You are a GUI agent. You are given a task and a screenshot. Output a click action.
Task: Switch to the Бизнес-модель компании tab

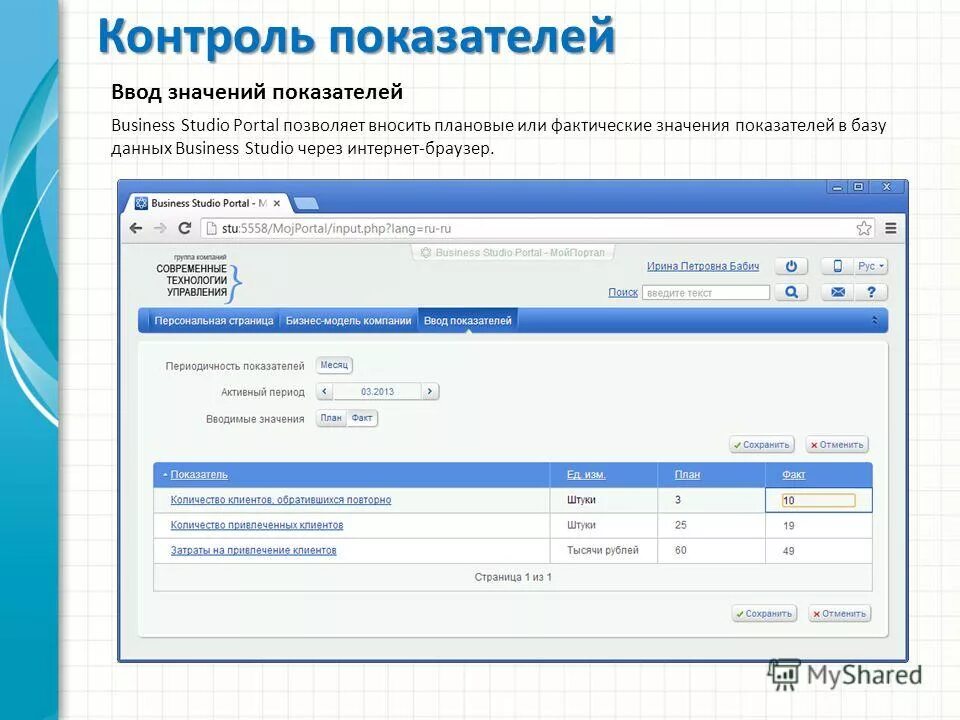pos(350,322)
